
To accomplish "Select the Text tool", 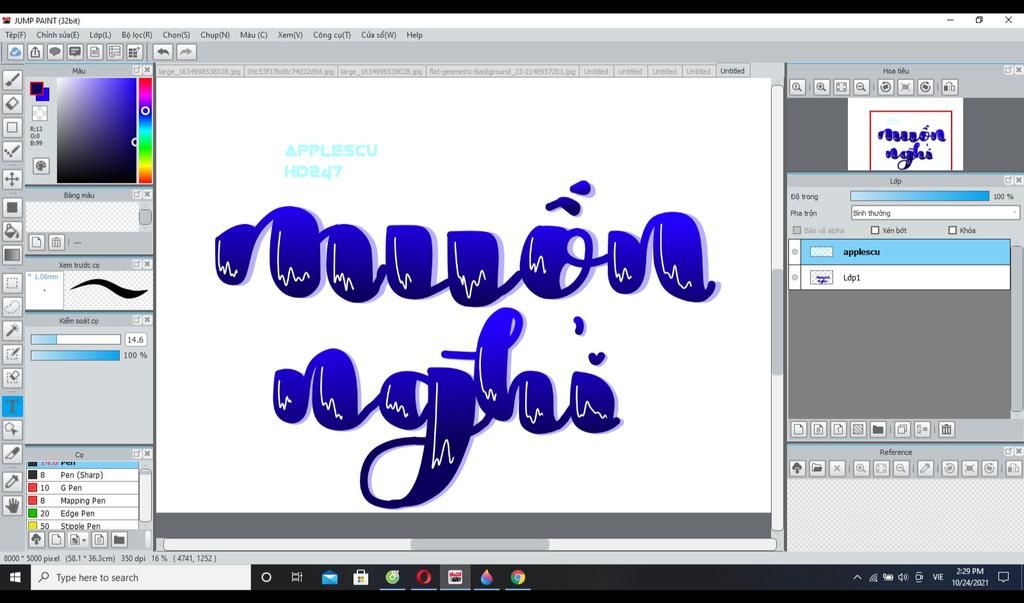I will pos(12,406).
